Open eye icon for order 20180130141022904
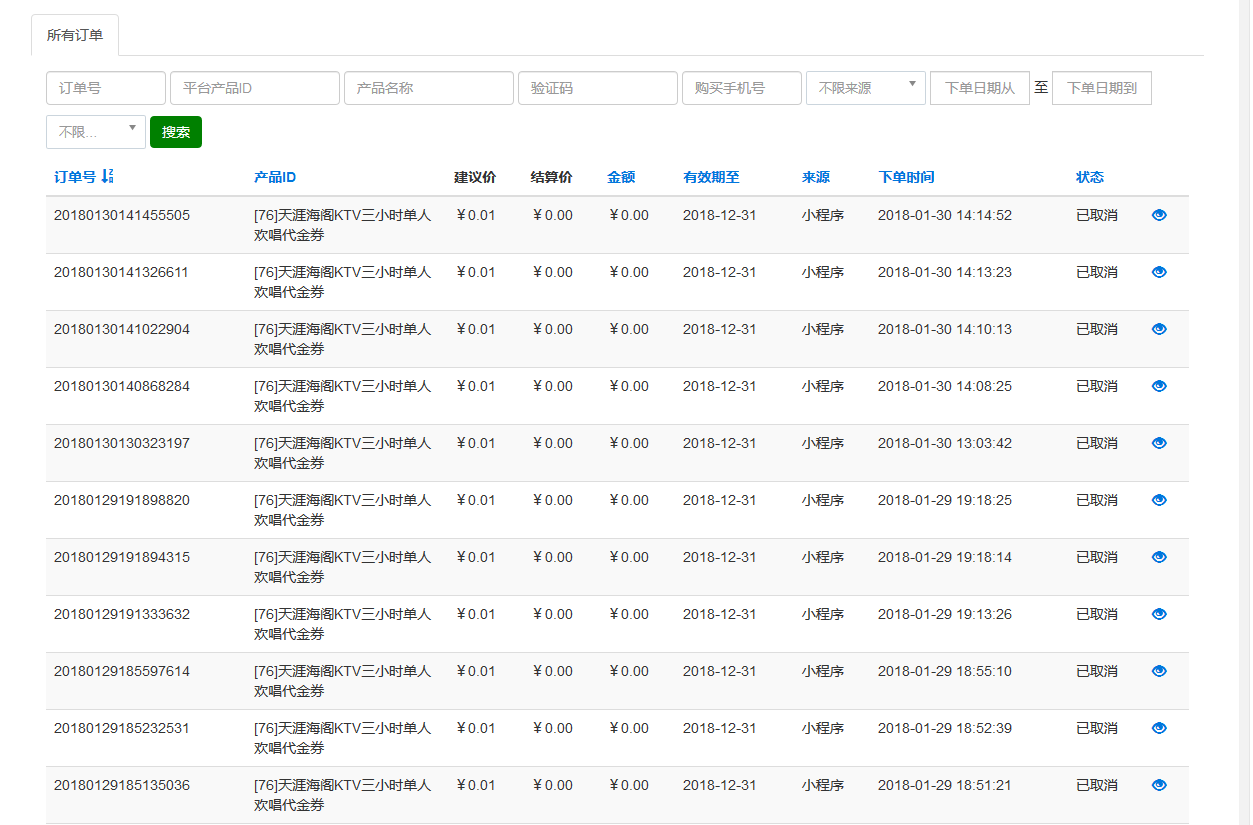 (x=1159, y=329)
